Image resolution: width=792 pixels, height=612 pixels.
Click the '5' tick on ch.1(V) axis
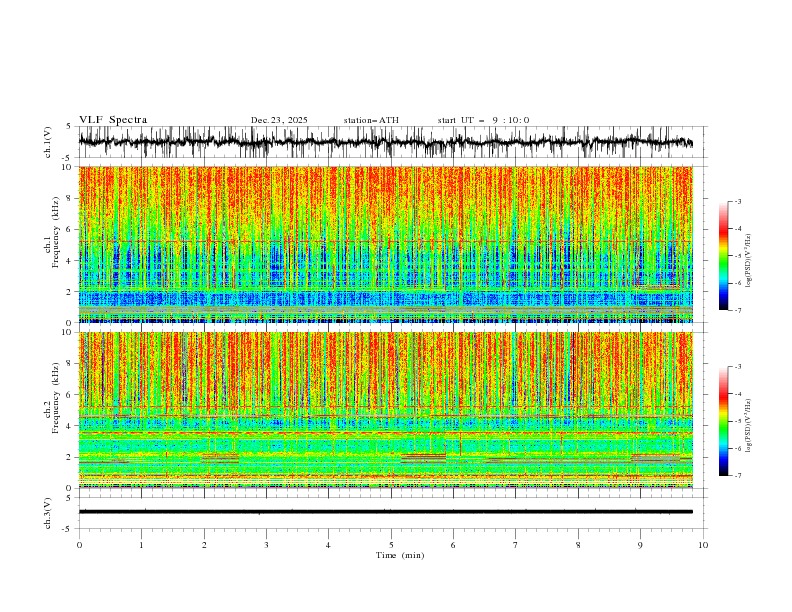click(x=69, y=126)
